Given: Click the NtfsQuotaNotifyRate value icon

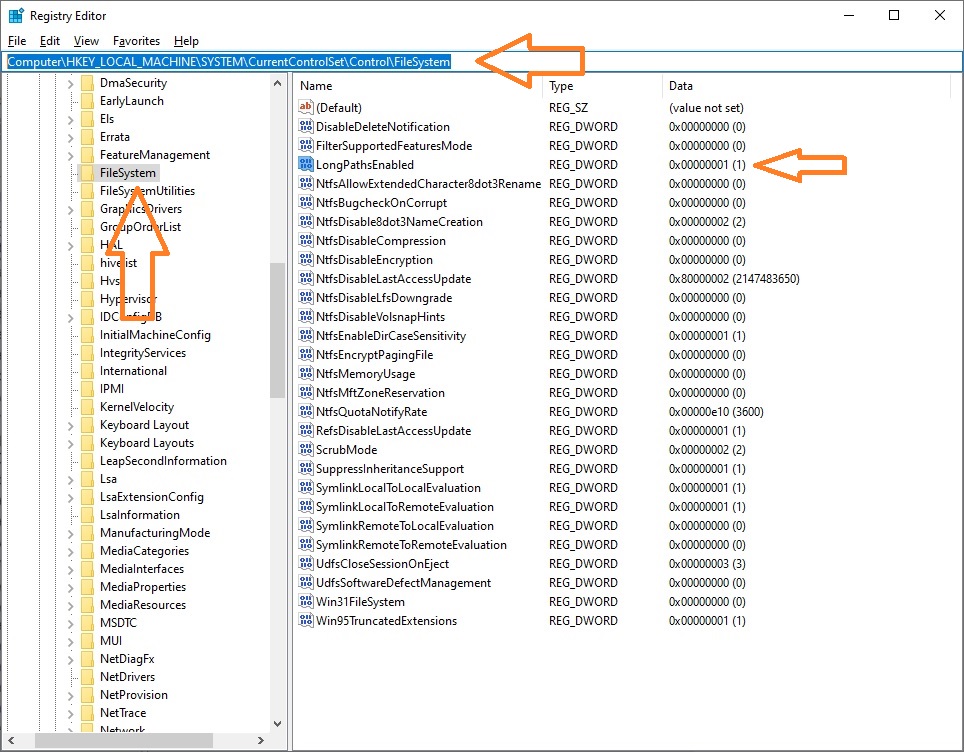Looking at the screenshot, I should (306, 411).
